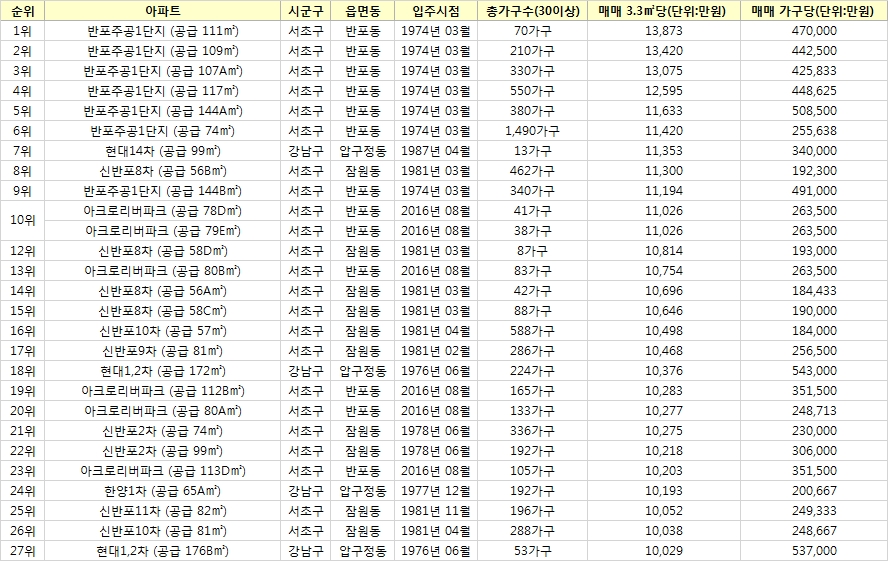Click the 매매 가구당 column header

(814, 11)
